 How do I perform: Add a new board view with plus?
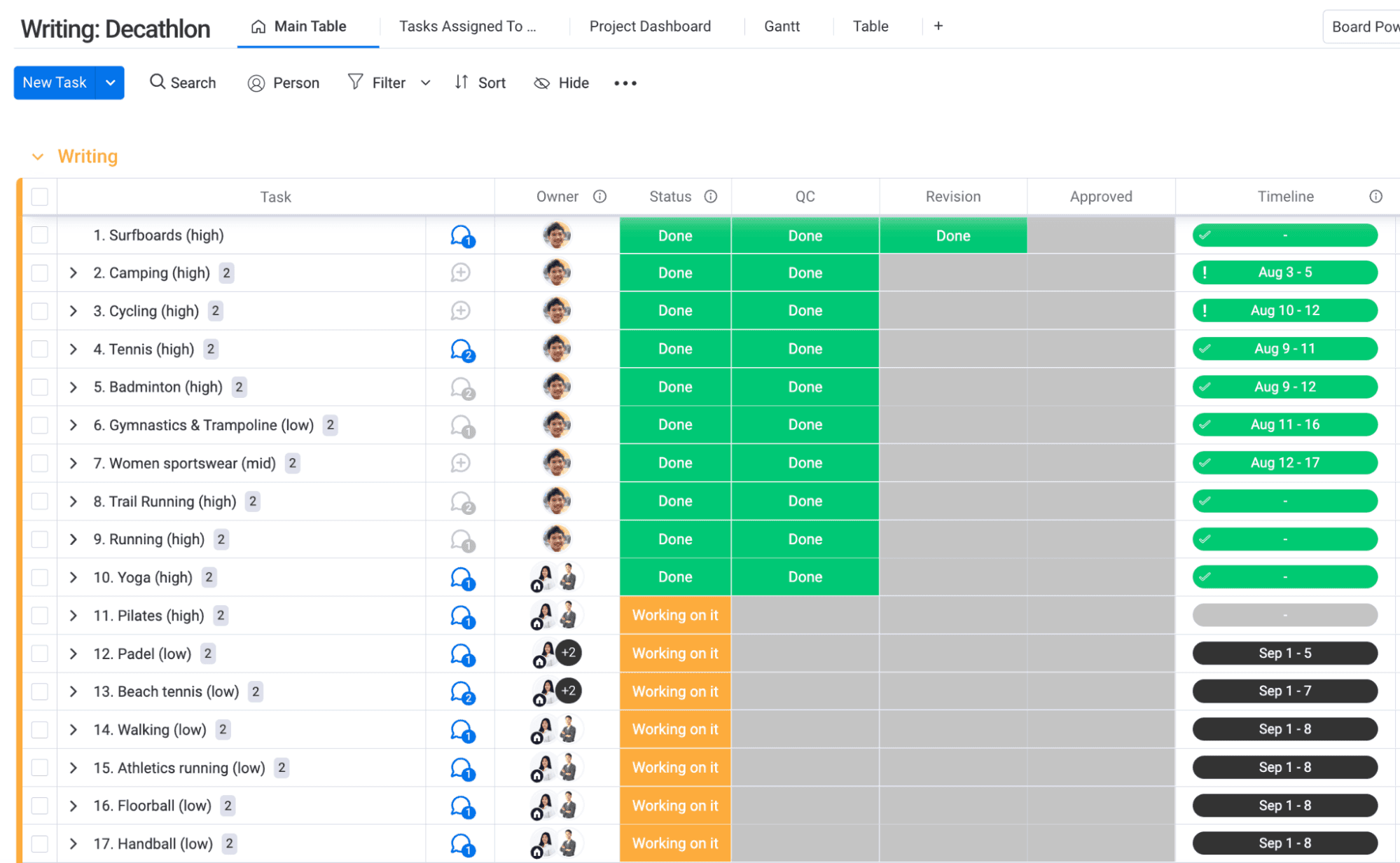938,27
